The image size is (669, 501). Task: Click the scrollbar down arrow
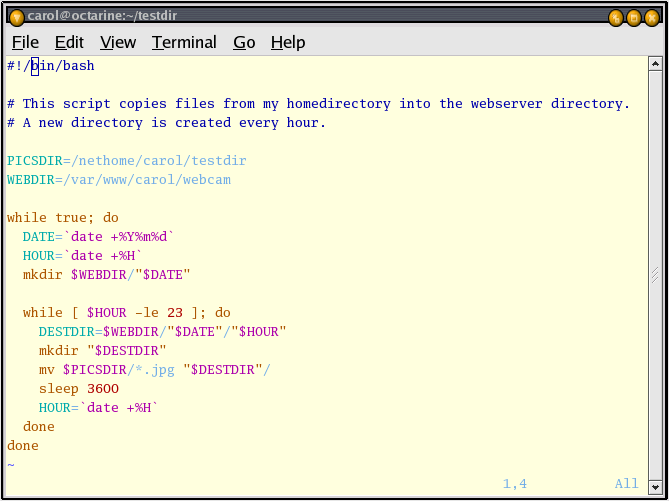(655, 491)
